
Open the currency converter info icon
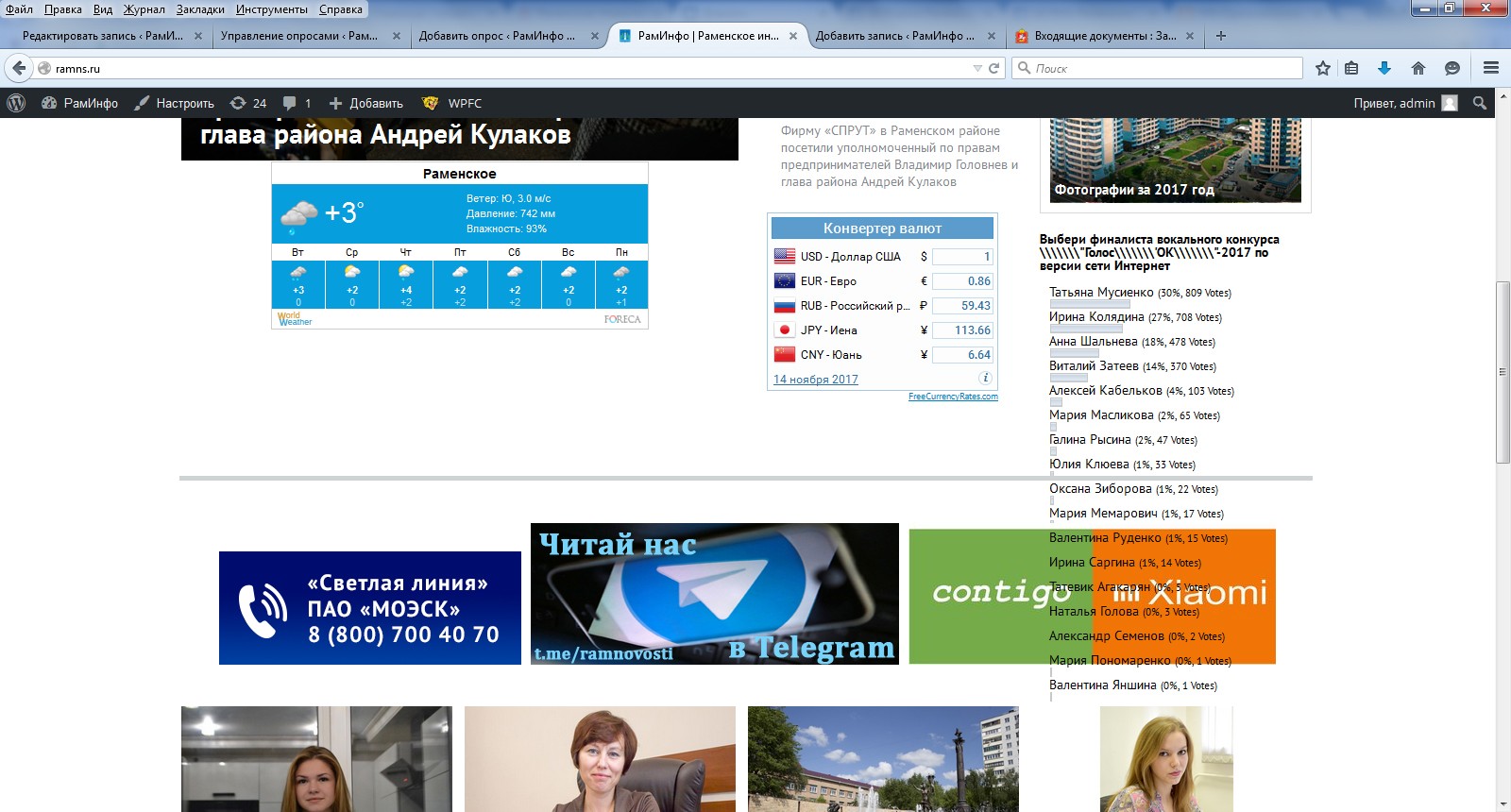(x=985, y=378)
